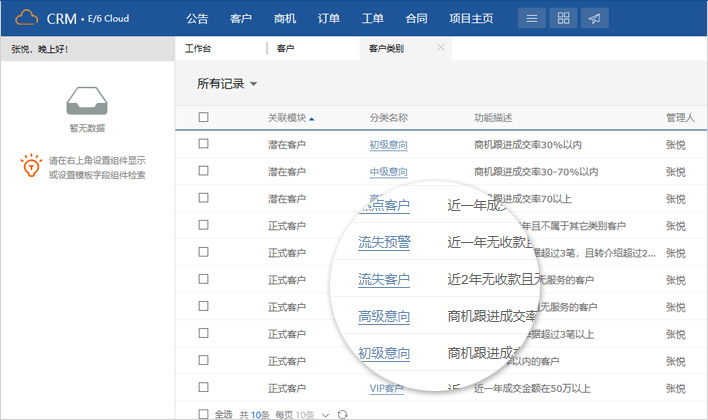The width and height of the screenshot is (708, 420).
Task: Open the grid apps icon in header
Action: point(563,18)
